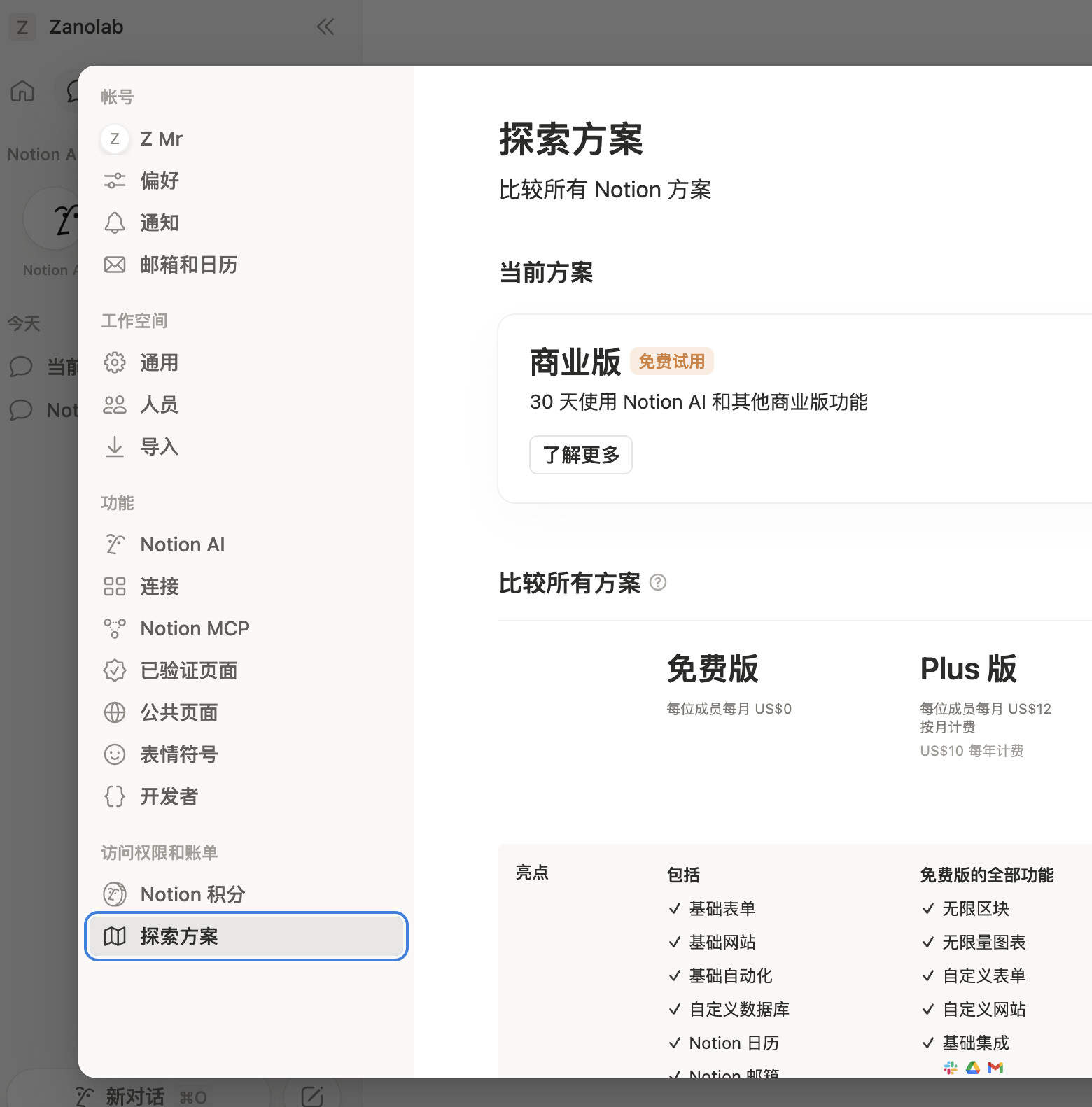Click the 商业版 current plan title
This screenshot has width=1092, height=1107.
point(575,362)
